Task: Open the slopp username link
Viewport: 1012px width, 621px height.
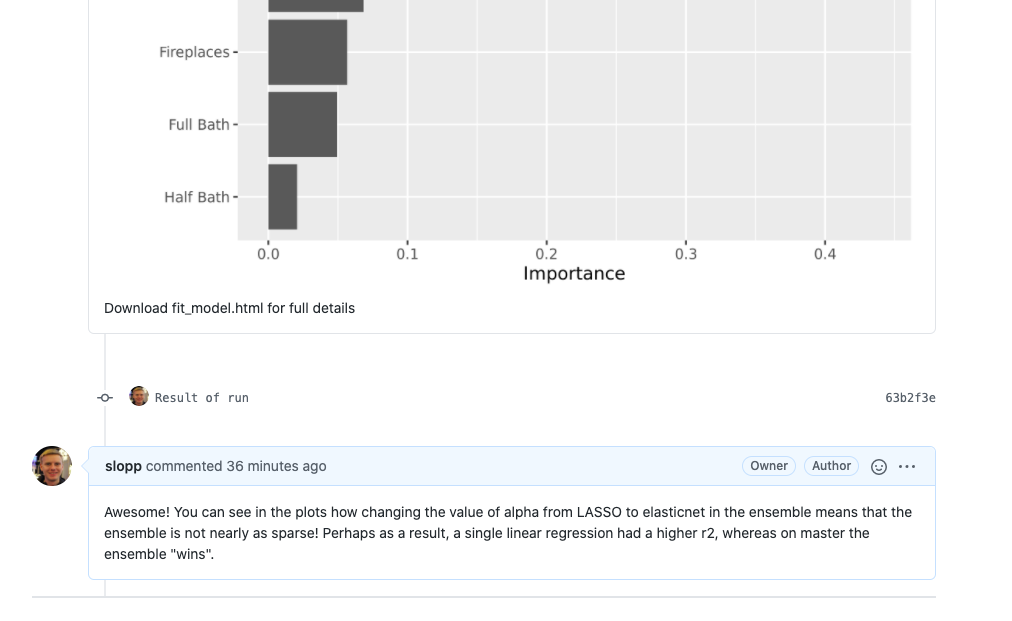Action: point(123,466)
